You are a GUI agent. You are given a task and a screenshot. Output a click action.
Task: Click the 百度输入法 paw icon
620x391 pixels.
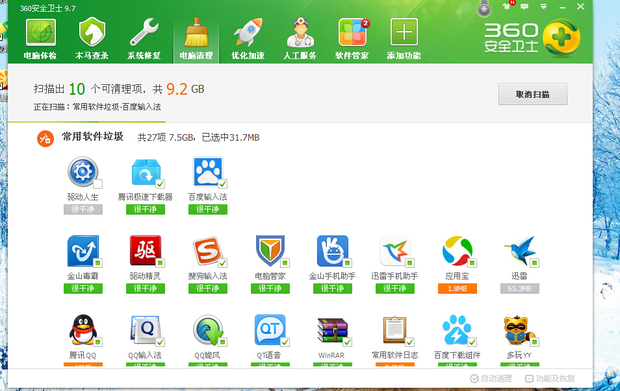(208, 172)
